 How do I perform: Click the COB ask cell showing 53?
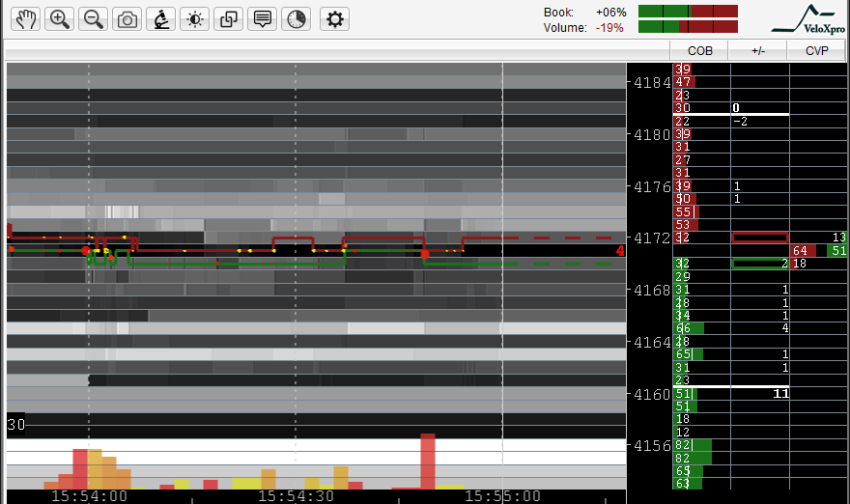pyautogui.click(x=701, y=225)
